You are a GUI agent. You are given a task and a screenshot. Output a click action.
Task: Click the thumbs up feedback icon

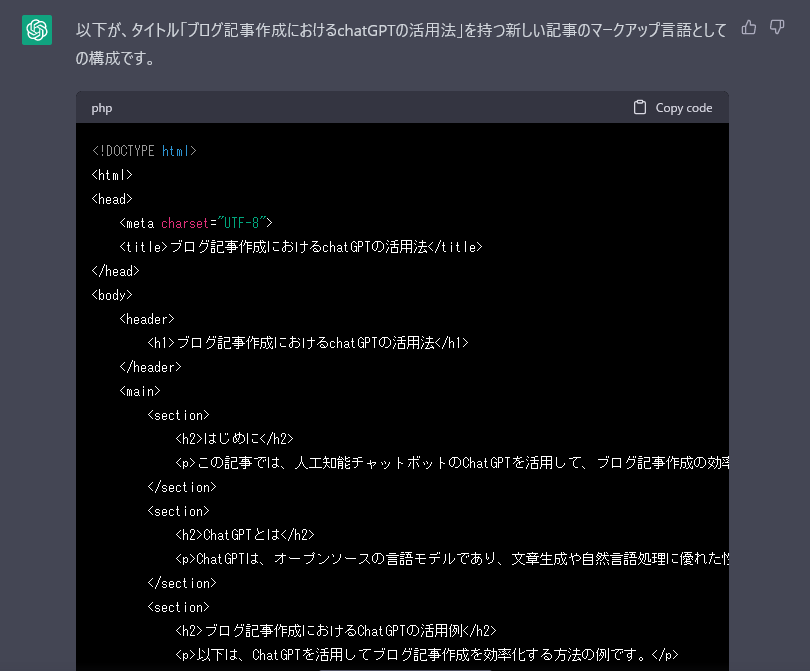[x=749, y=27]
